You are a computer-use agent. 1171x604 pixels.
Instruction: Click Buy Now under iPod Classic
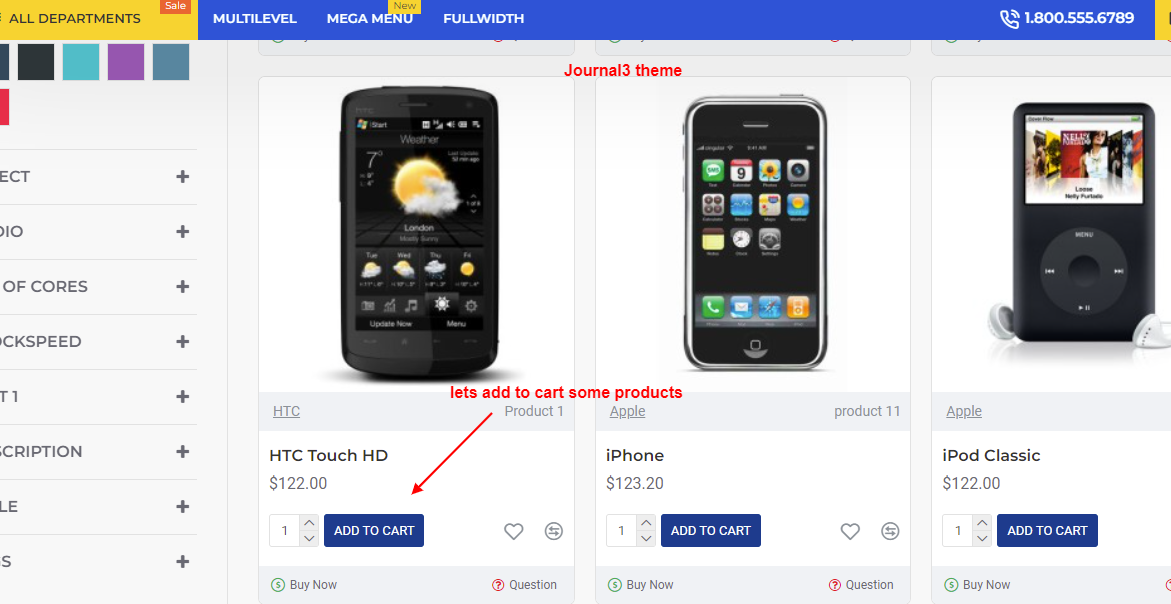click(x=978, y=585)
